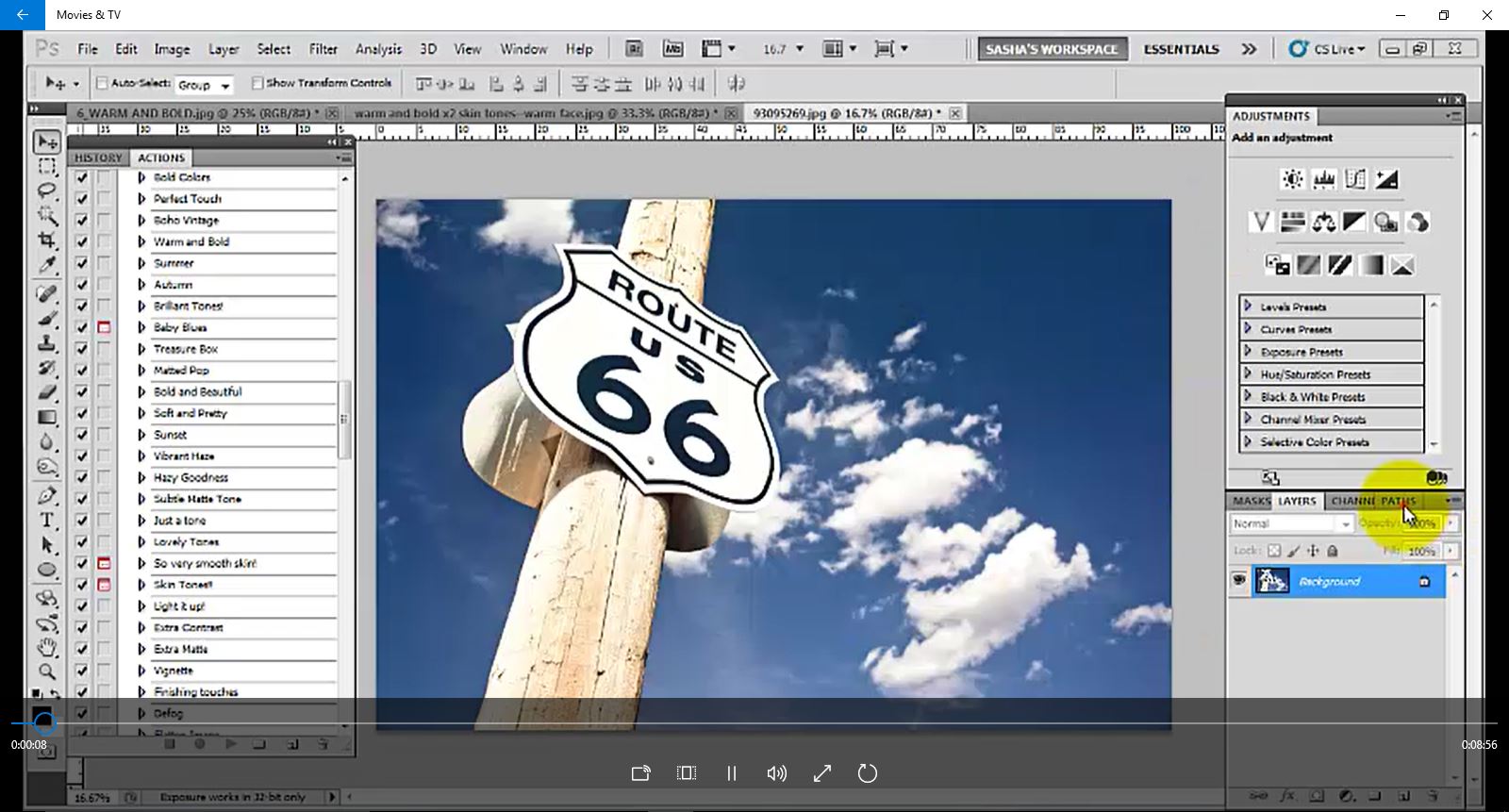Expand the Boho Vintage action
The width and height of the screenshot is (1509, 812).
[x=141, y=220]
